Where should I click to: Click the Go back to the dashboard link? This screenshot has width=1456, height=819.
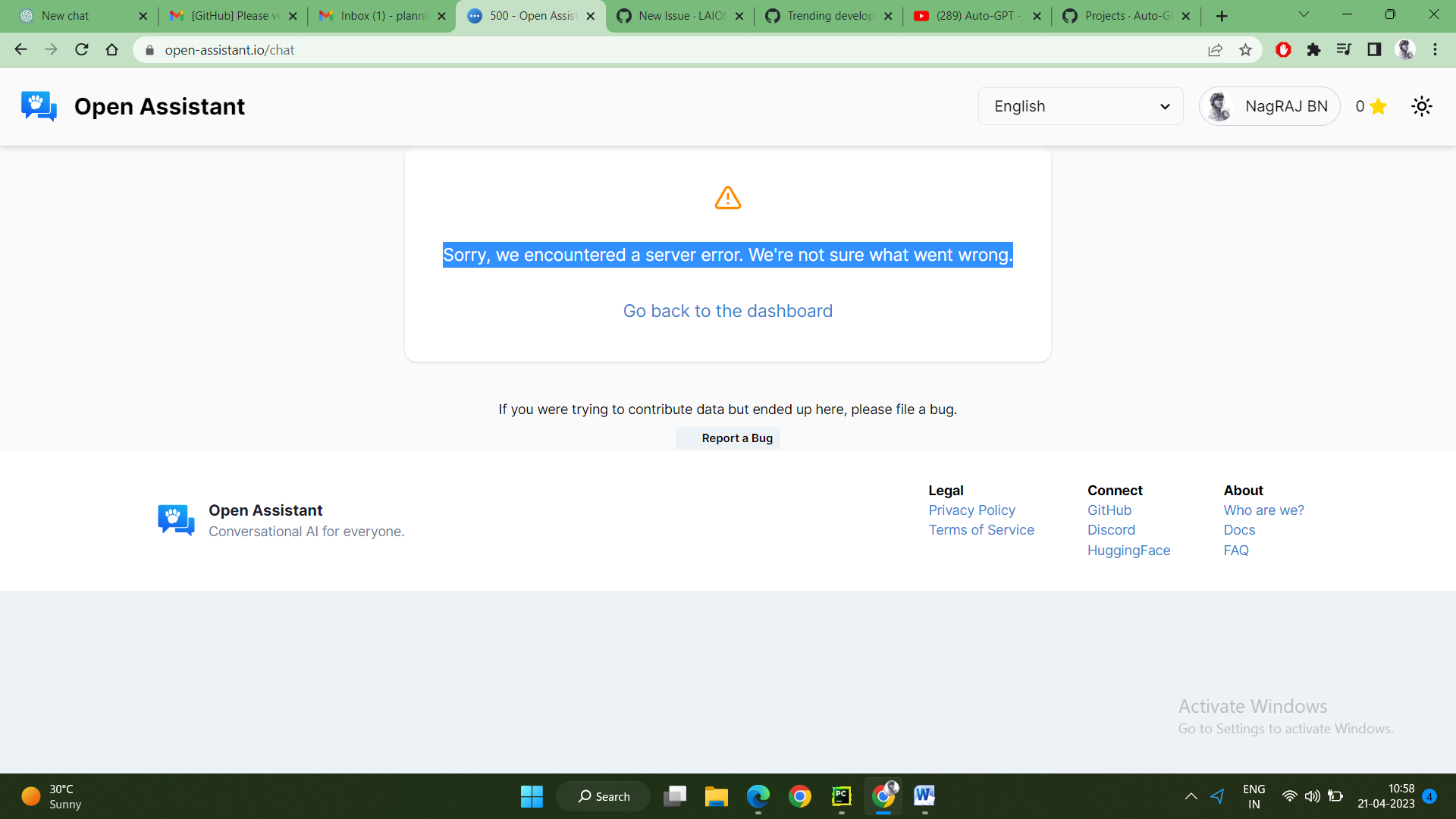point(727,311)
